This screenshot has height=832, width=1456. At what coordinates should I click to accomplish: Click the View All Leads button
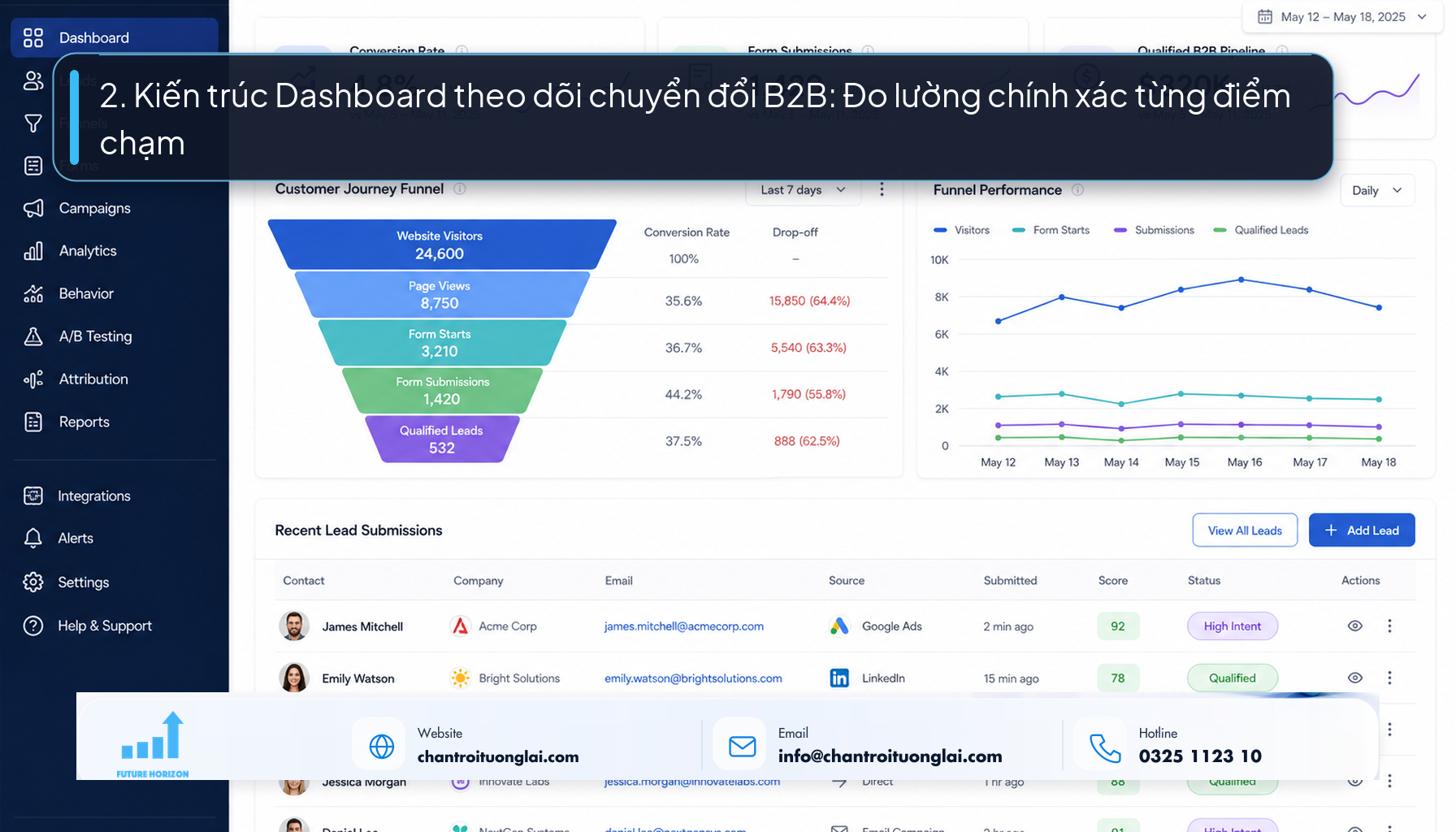pos(1245,530)
